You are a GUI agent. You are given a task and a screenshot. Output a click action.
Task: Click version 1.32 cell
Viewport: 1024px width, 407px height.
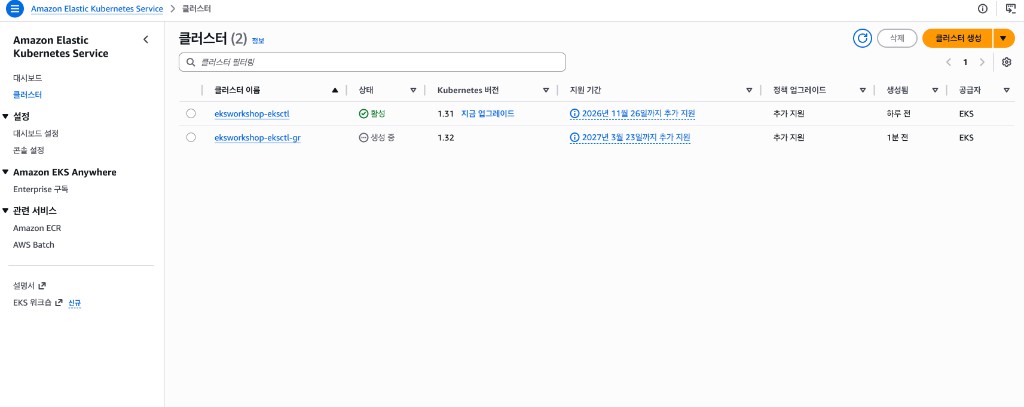click(445, 138)
